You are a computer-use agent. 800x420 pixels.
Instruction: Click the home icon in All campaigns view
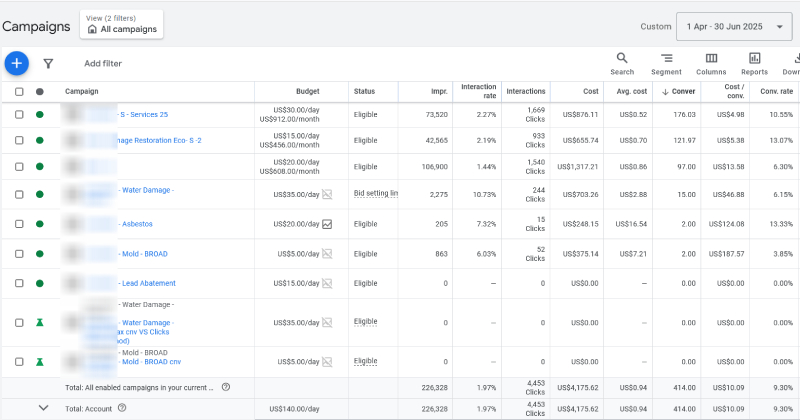tap(92, 29)
